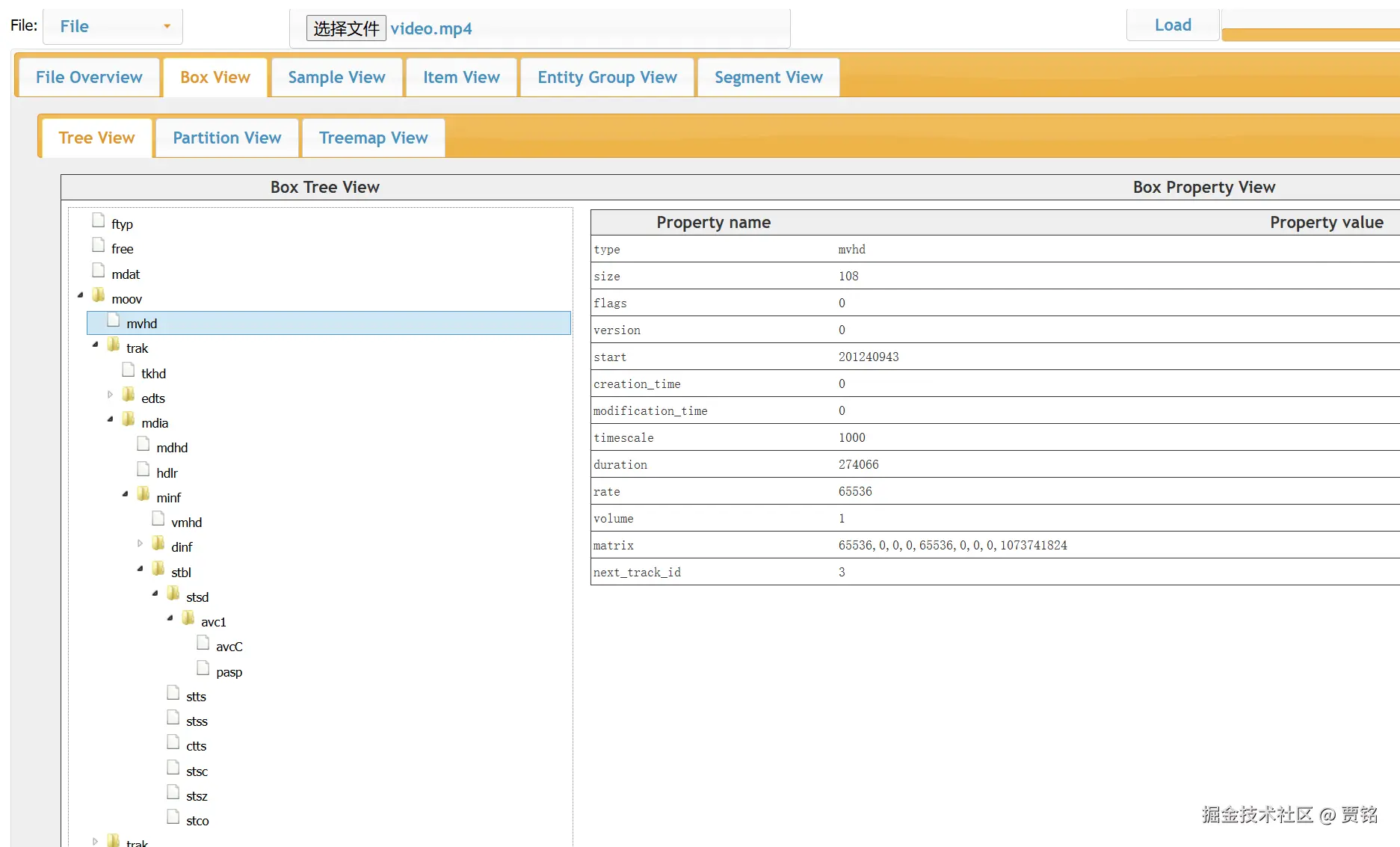This screenshot has width=1400, height=847.
Task: Click the avcC box file icon
Action: [x=203, y=643]
